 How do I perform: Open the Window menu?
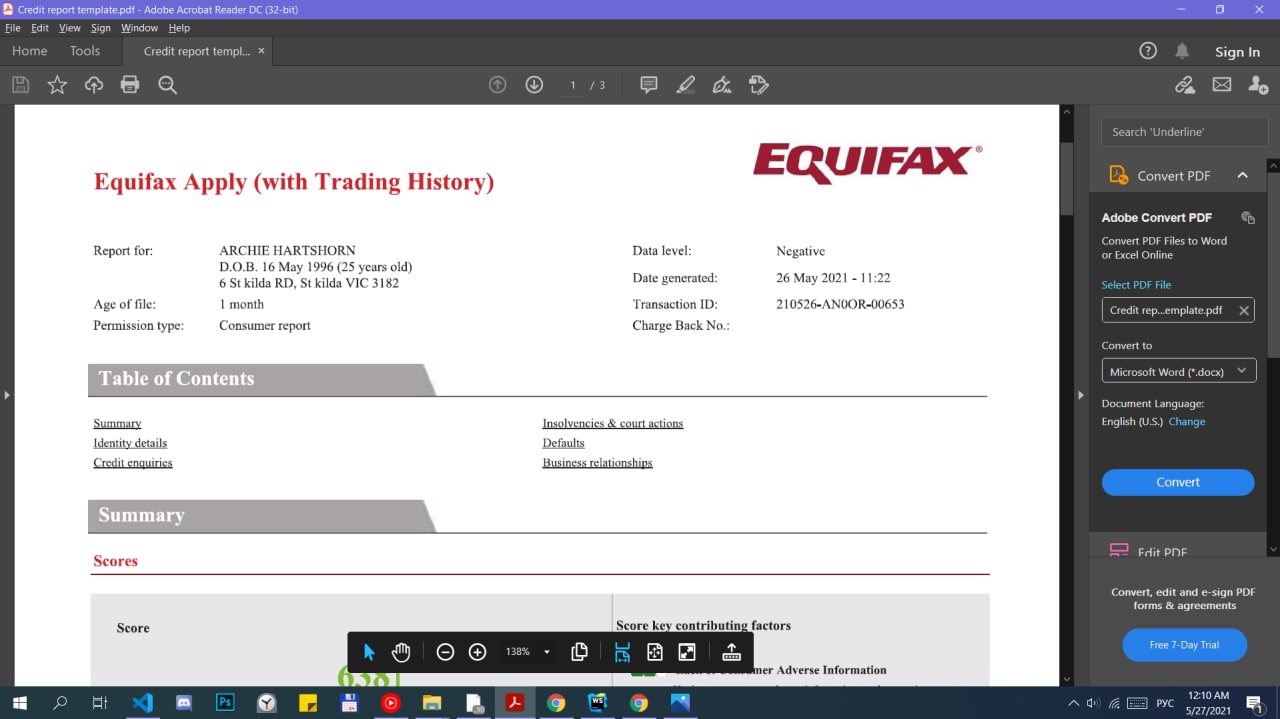pos(140,28)
